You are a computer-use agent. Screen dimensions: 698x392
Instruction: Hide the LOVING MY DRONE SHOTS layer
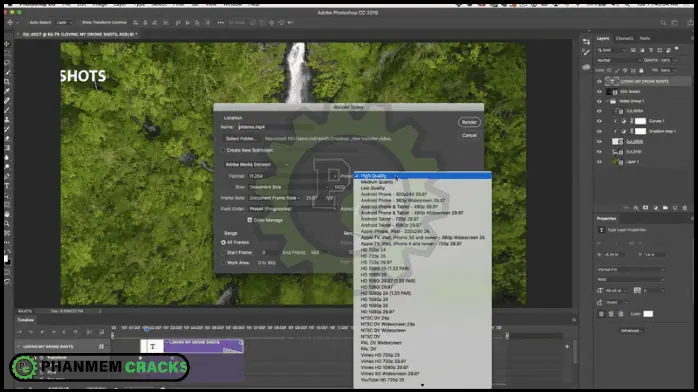pos(599,81)
